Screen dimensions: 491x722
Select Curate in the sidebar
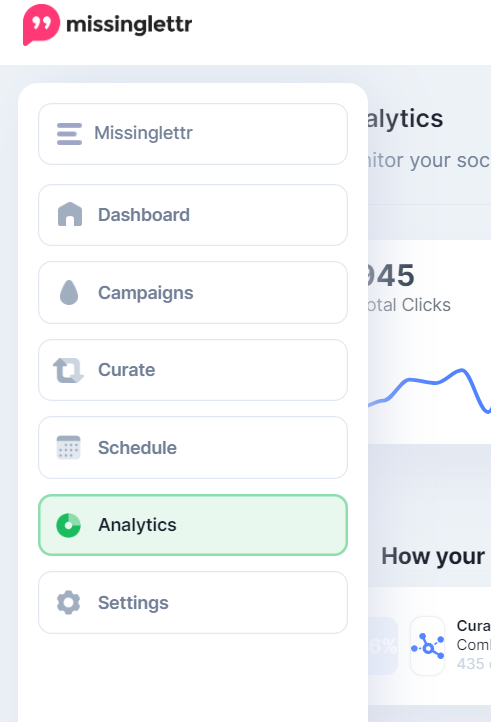tap(193, 370)
